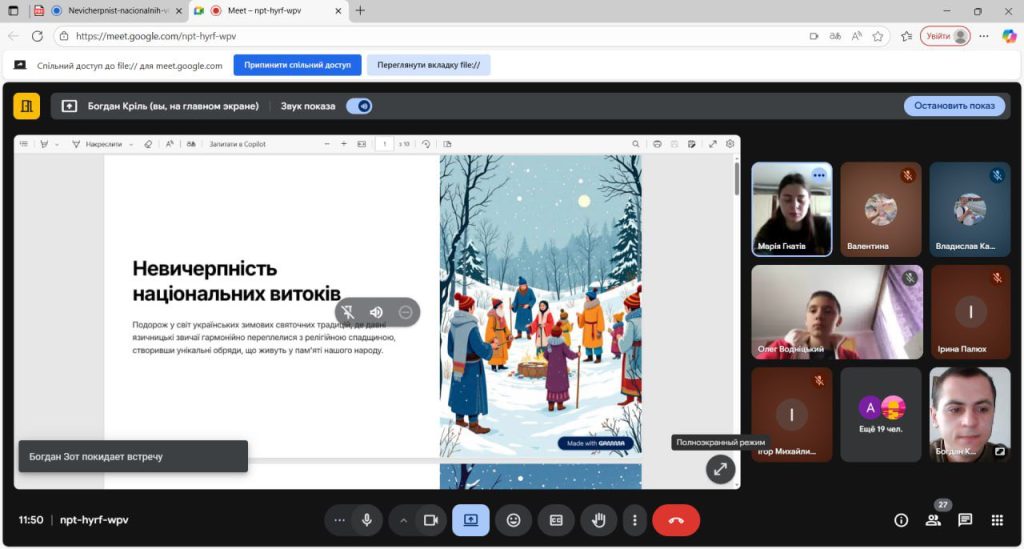Open the microphone options ellipsis menu
The width and height of the screenshot is (1024, 549).
[x=340, y=520]
